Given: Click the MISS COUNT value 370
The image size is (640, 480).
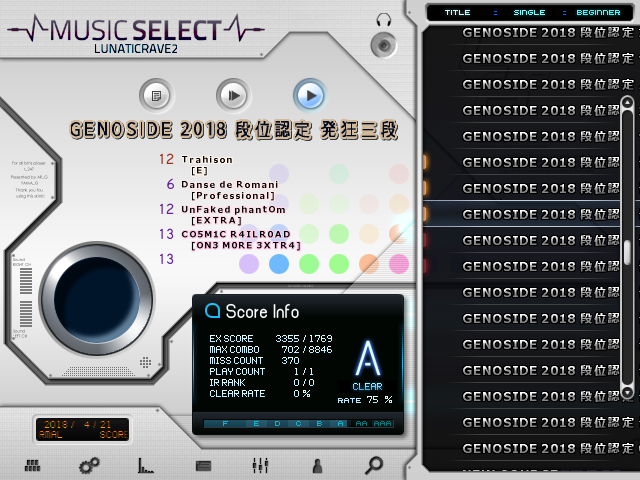Looking at the screenshot, I should point(290,361).
